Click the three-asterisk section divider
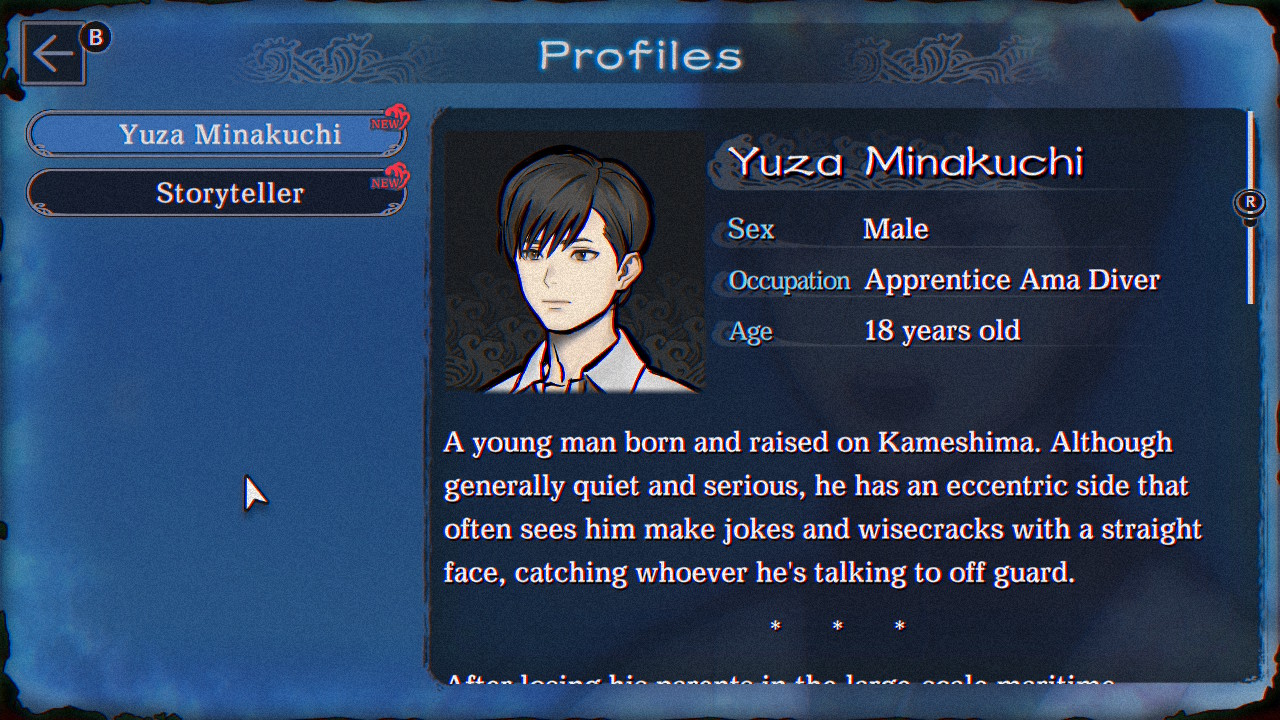This screenshot has height=720, width=1280. [x=837, y=626]
